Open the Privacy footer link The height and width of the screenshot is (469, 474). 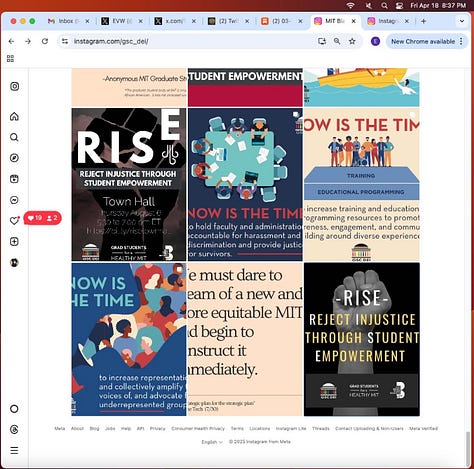[157, 429]
